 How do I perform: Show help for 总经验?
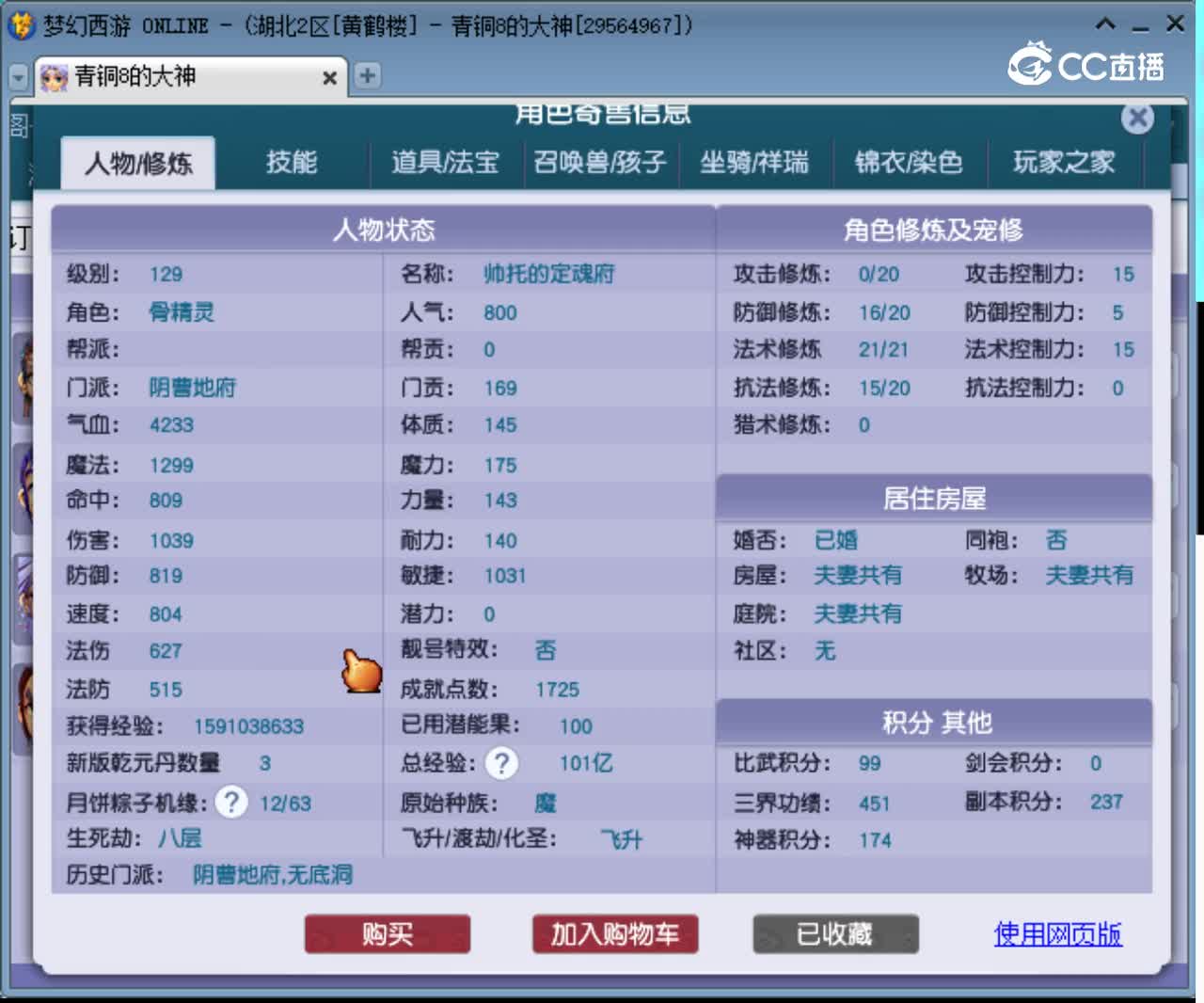tap(502, 763)
